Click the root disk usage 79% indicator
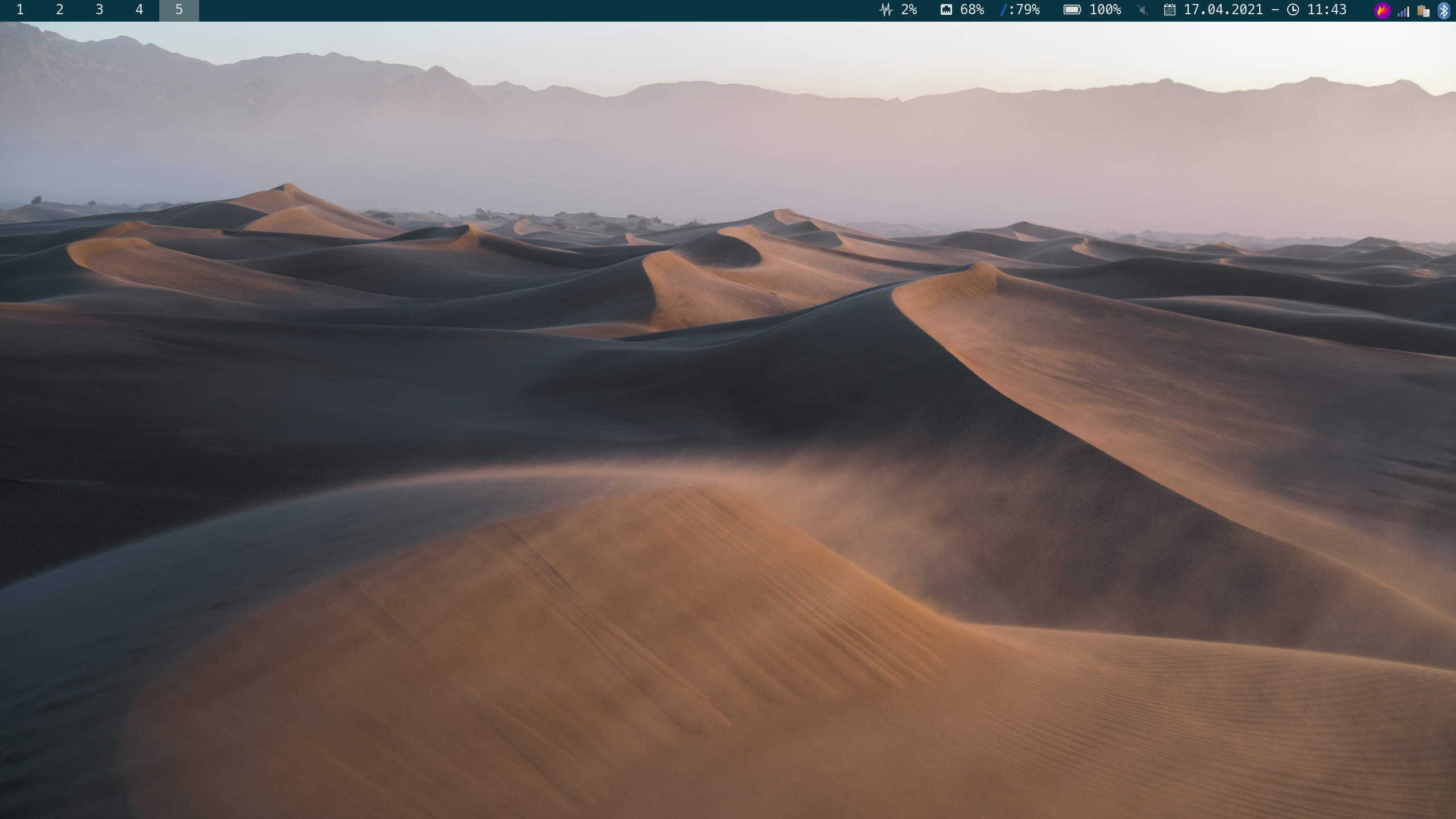Screen dimensions: 1456x819 click(1020, 10)
